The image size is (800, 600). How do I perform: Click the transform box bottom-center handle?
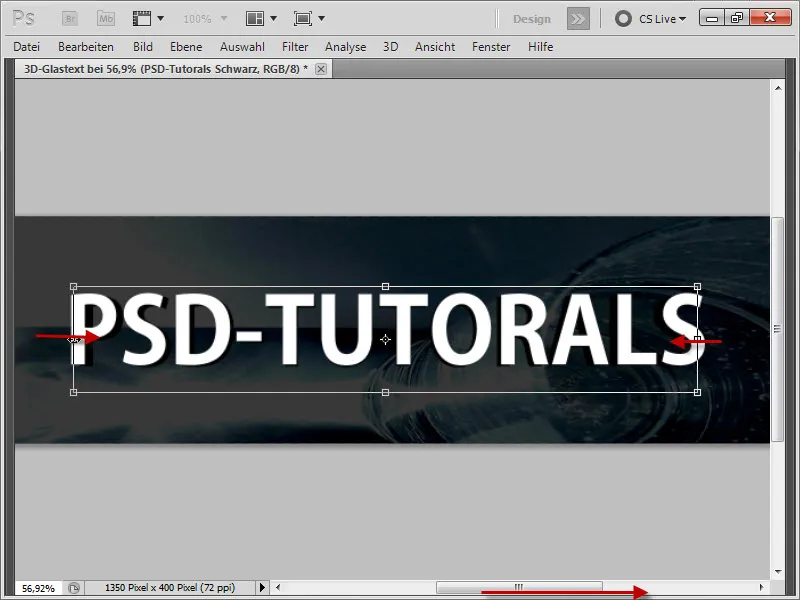[385, 392]
